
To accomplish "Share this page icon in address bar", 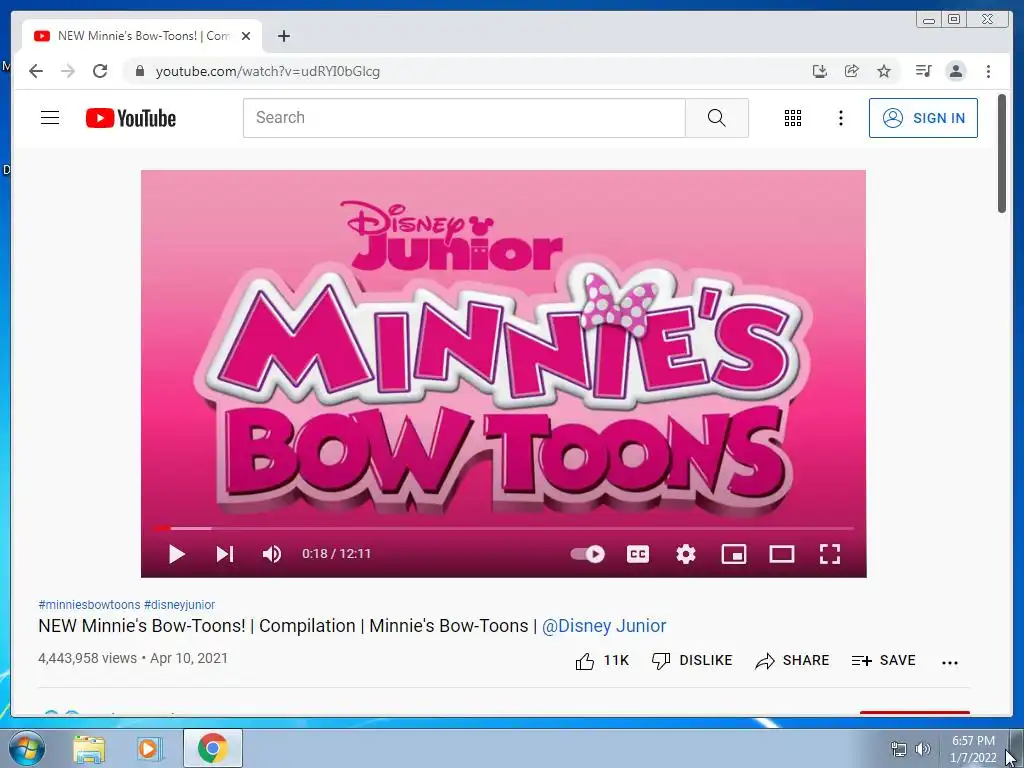I will pos(852,71).
